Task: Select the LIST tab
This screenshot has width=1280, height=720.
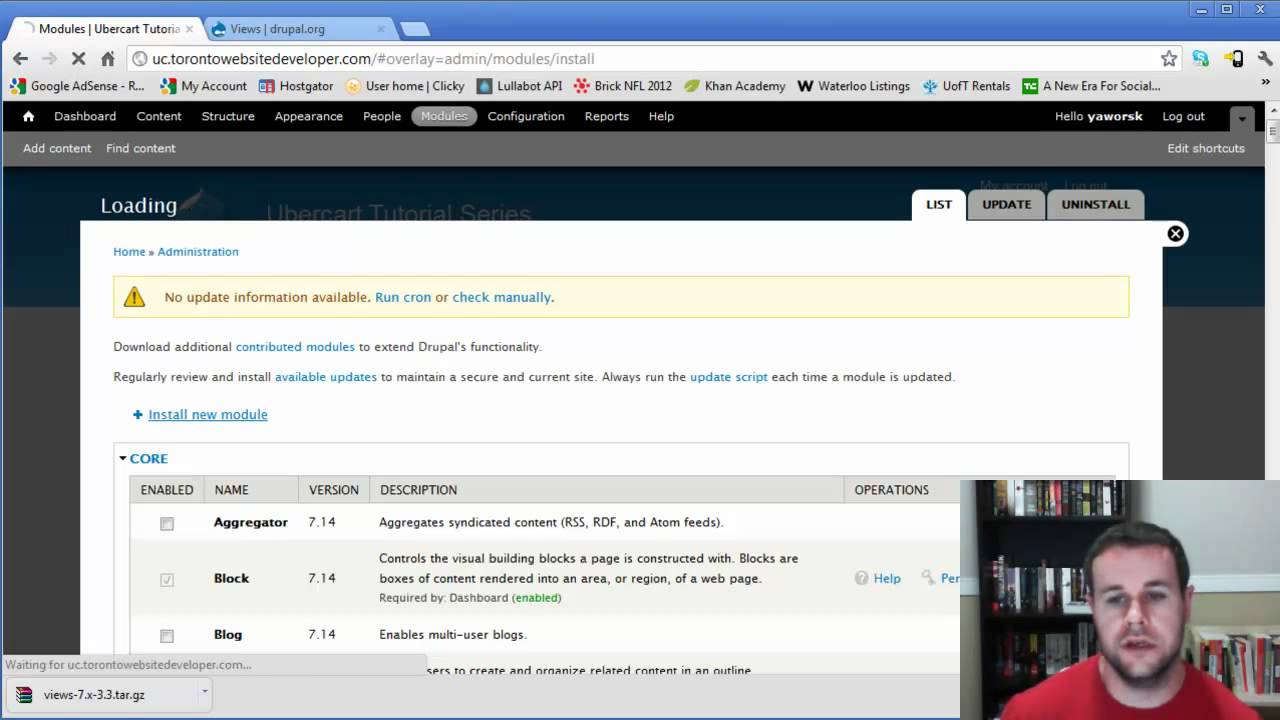Action: [x=939, y=204]
